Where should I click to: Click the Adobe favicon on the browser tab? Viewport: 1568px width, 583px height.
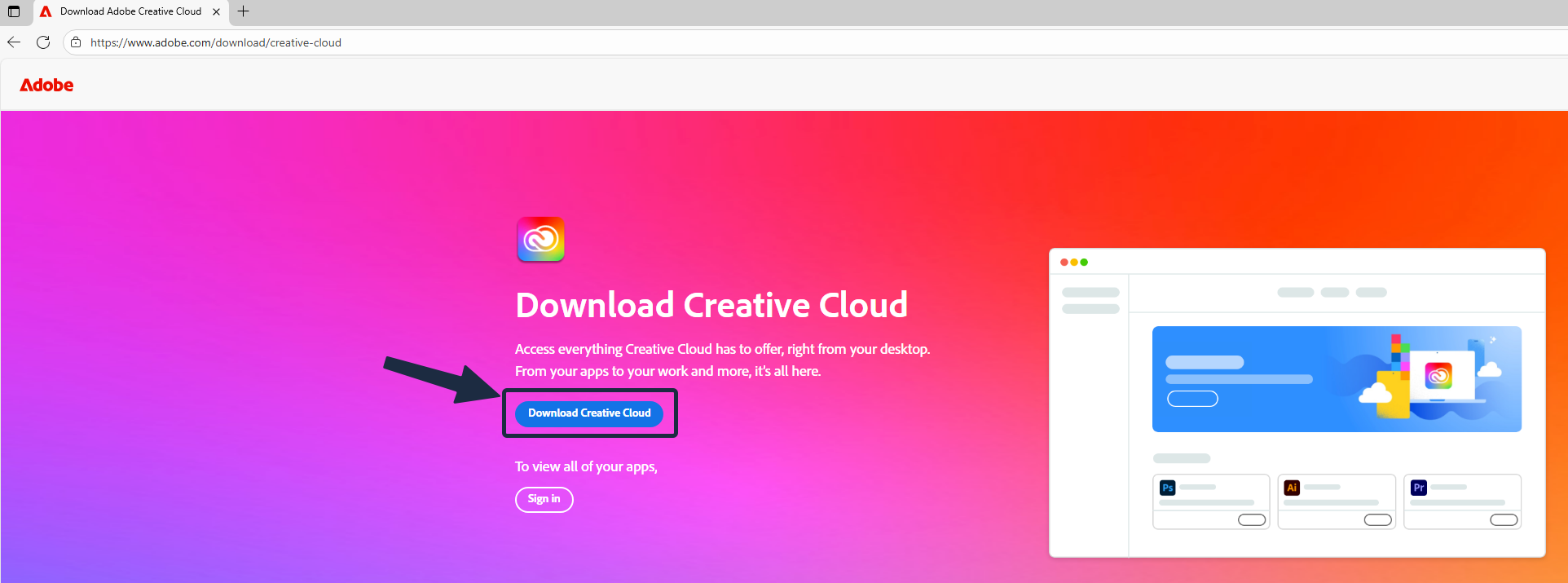click(x=46, y=11)
